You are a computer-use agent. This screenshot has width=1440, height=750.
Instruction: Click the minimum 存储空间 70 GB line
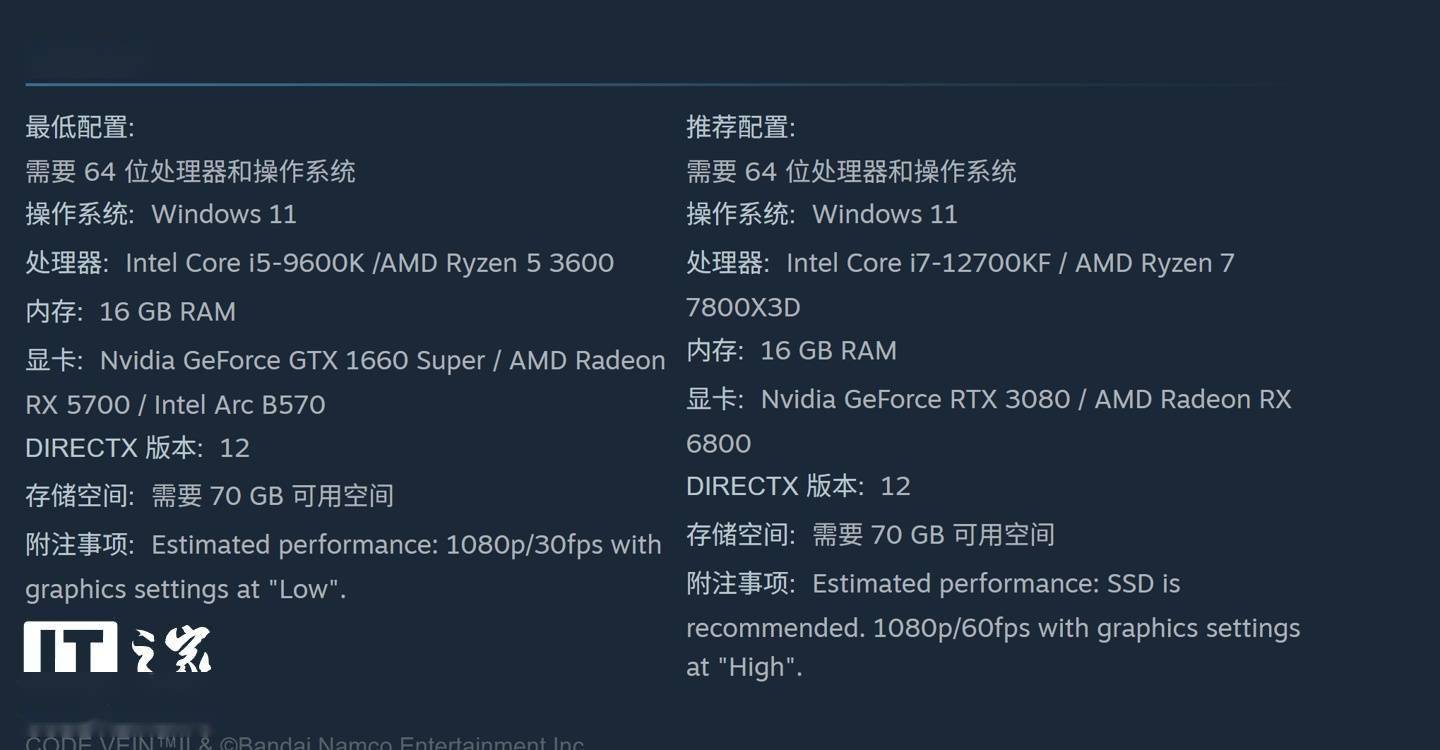coord(210,496)
